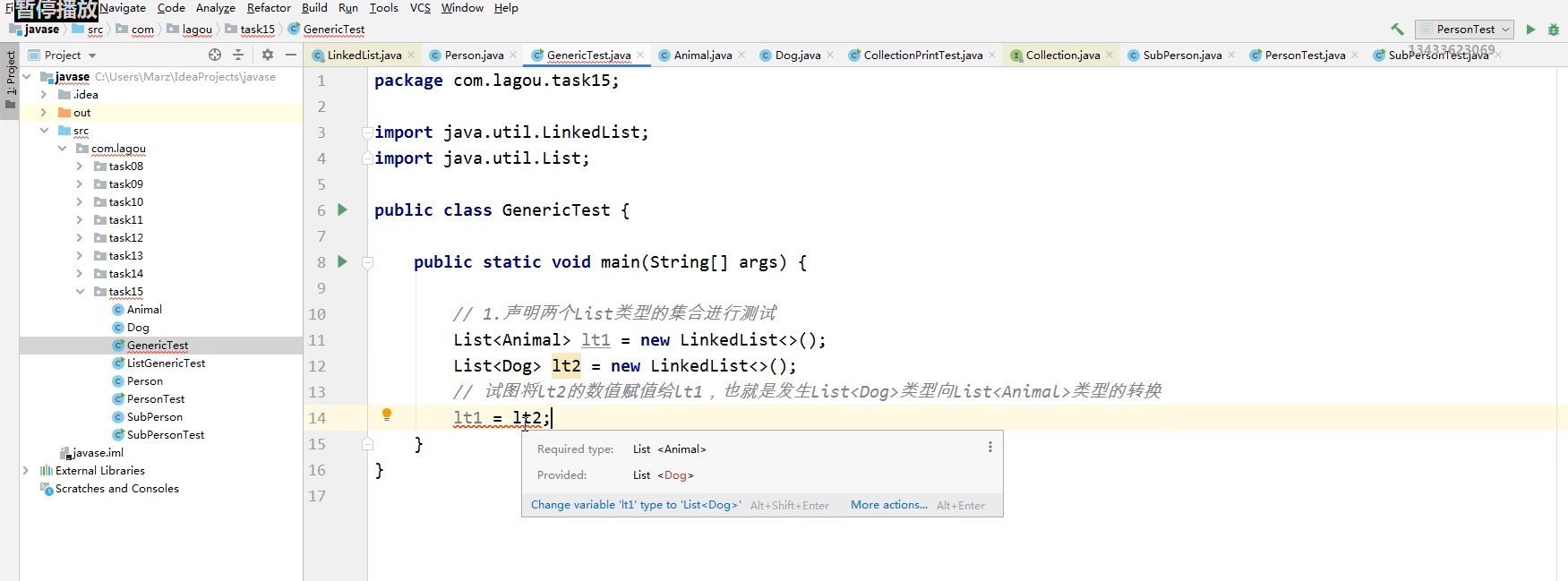The image size is (1568, 581).
Task: Start debugging with the bug icon
Action: (x=1554, y=30)
